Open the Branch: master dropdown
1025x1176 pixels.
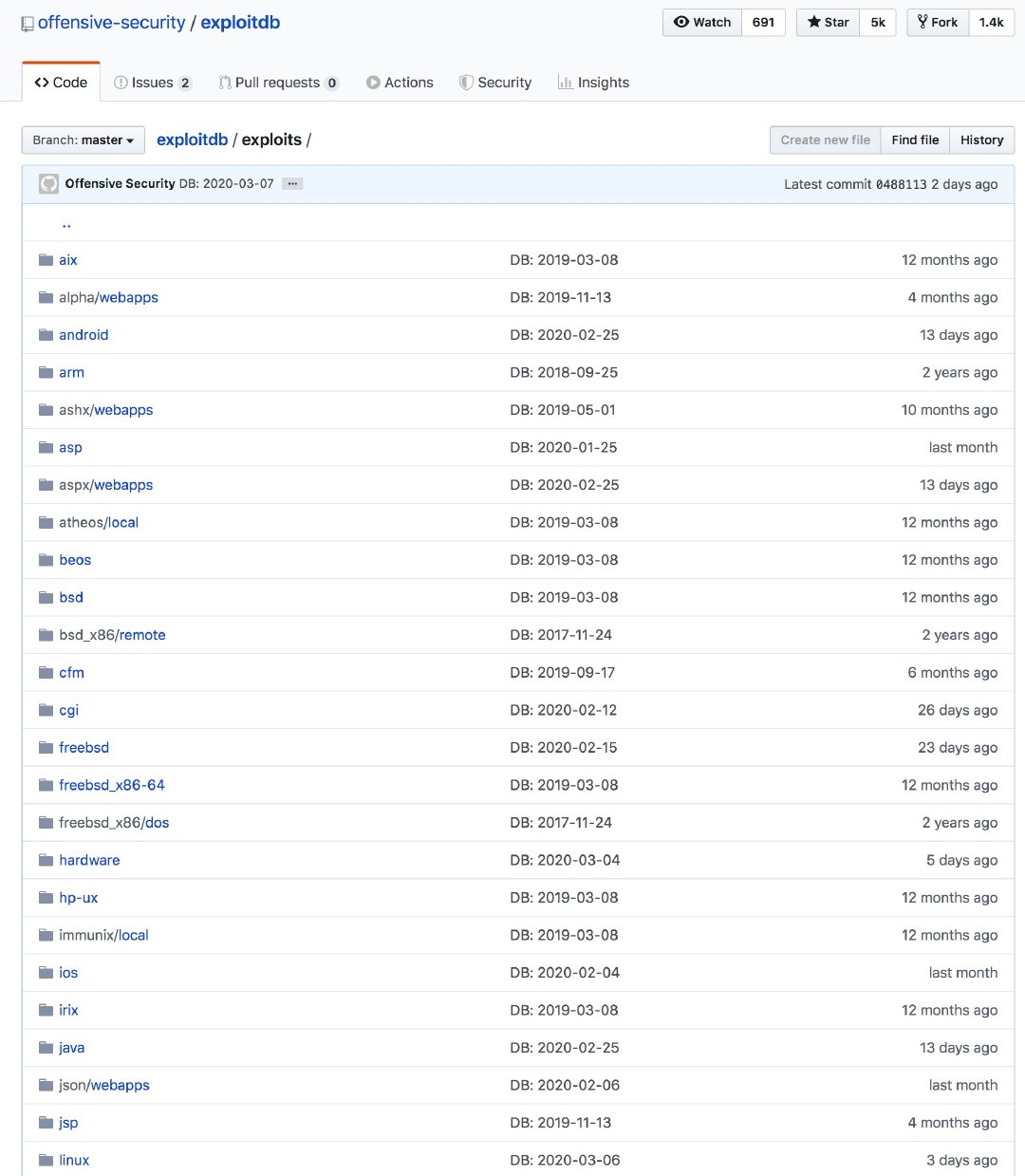(x=84, y=140)
